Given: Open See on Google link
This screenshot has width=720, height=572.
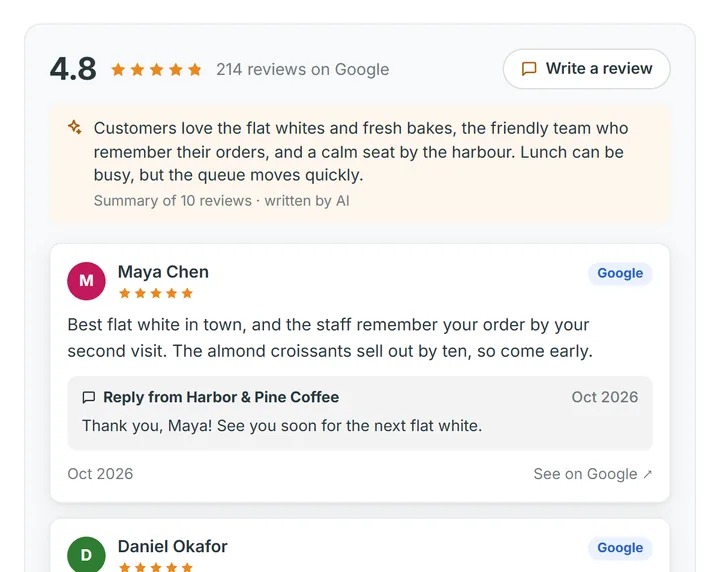Looking at the screenshot, I should (592, 474).
